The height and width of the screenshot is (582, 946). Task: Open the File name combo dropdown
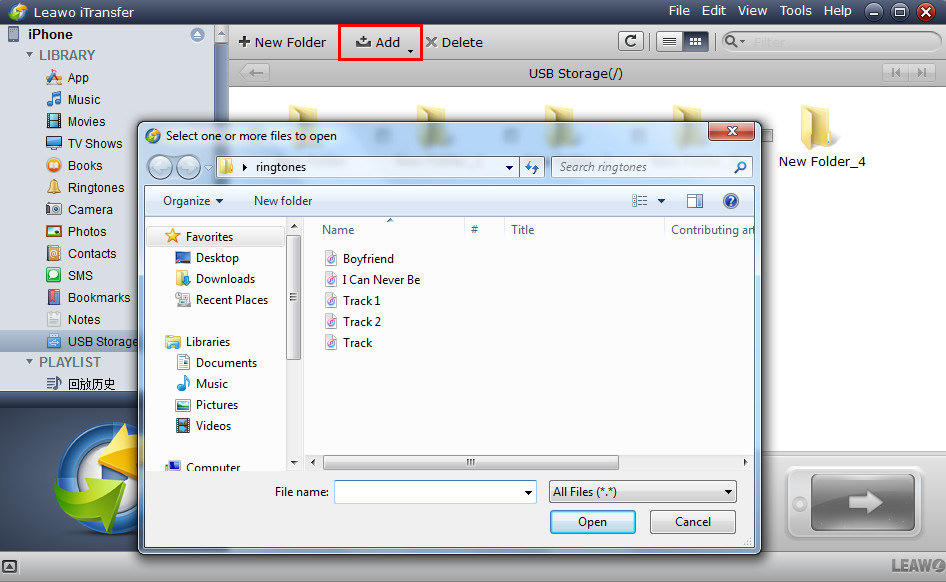529,492
